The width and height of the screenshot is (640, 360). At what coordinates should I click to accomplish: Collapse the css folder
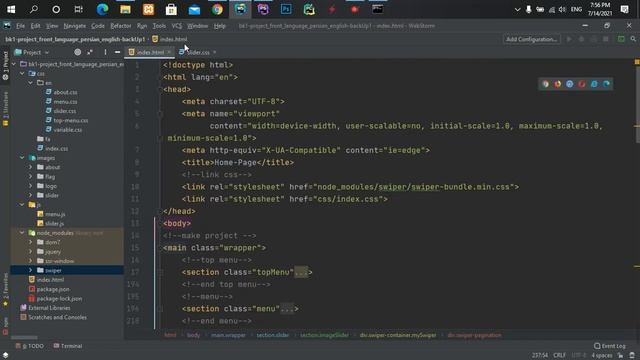click(22, 73)
